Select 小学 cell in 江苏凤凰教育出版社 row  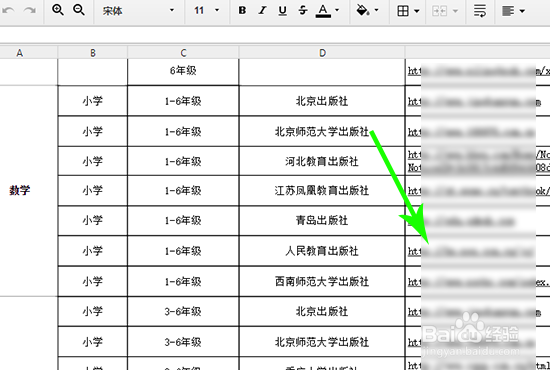pyautogui.click(x=93, y=191)
